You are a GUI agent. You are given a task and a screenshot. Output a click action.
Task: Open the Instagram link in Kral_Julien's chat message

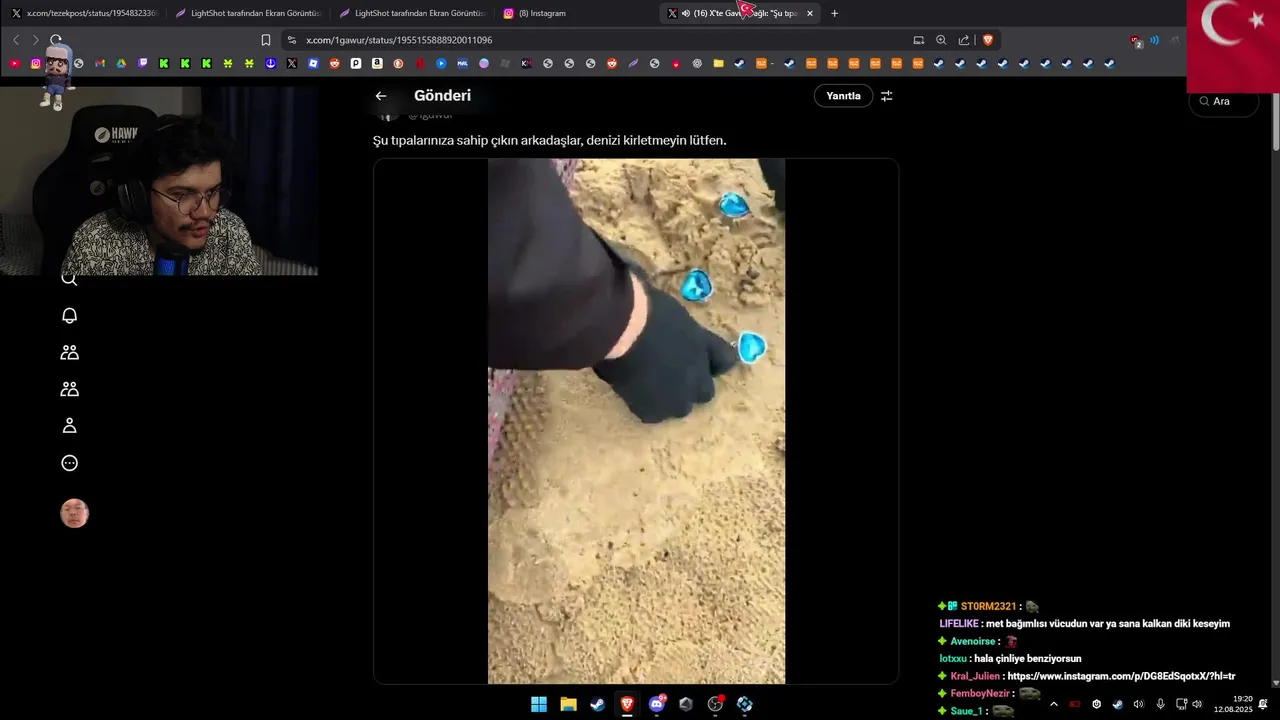1121,676
